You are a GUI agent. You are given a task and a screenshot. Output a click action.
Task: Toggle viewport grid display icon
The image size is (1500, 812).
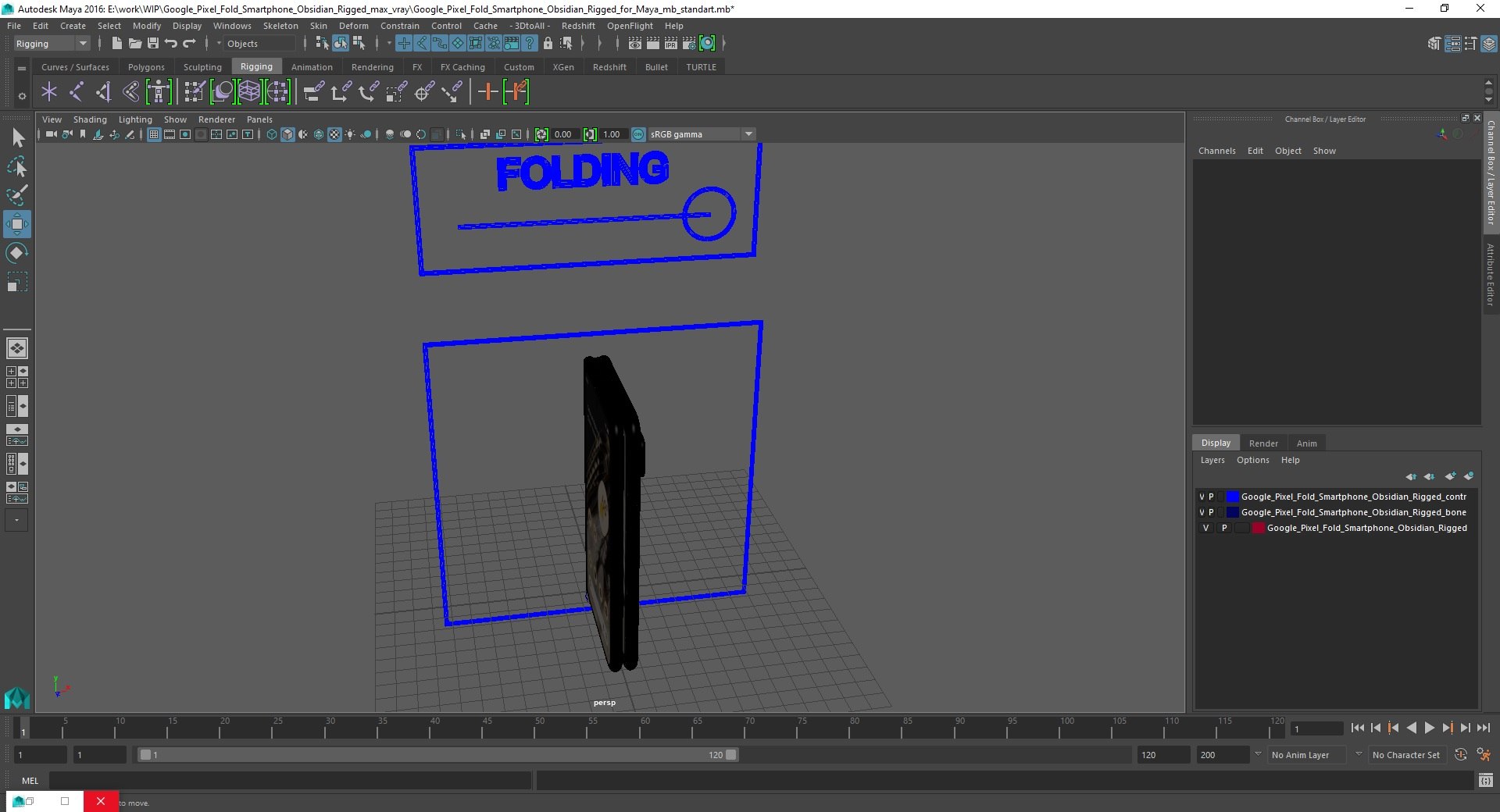tap(154, 134)
